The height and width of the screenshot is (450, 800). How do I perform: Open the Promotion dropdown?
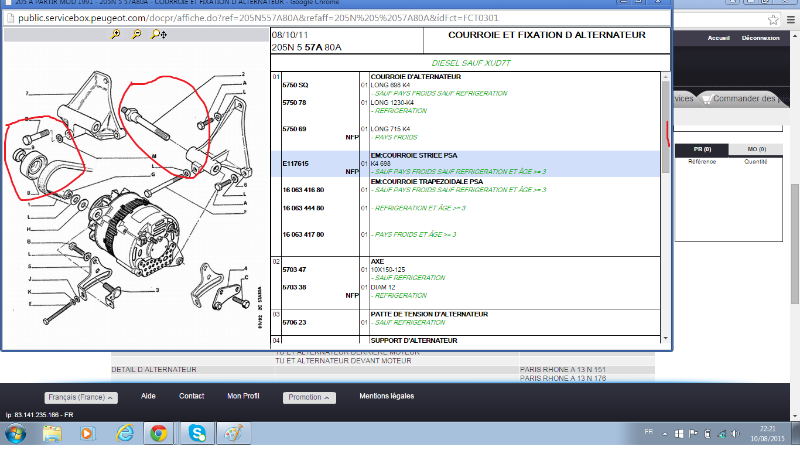(309, 397)
